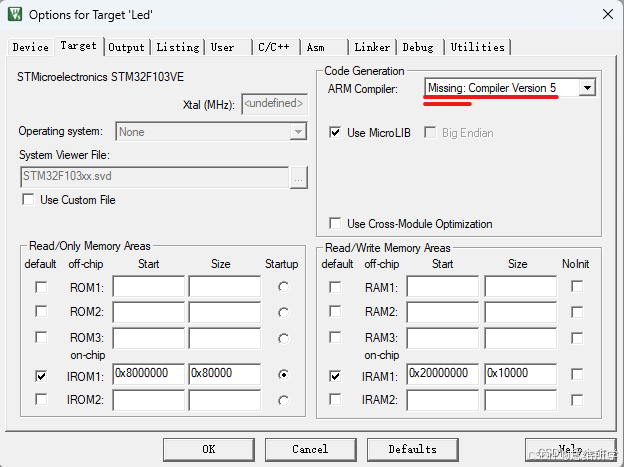This screenshot has width=624, height=467.
Task: Edit the IRAM1 Size value 0x10000
Action: (x=521, y=373)
